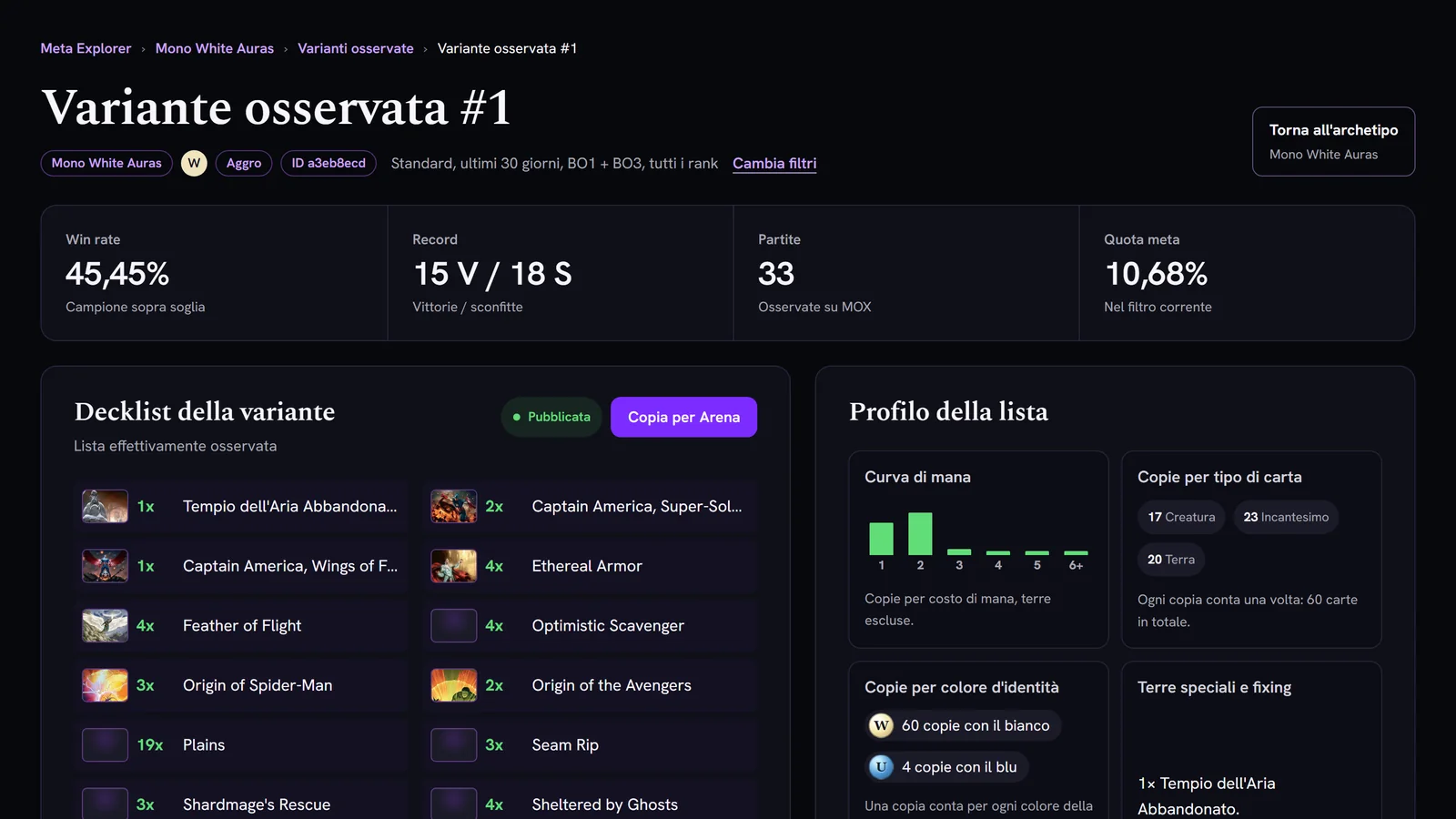Select Plains card name
The width and height of the screenshot is (1456, 819).
[204, 744]
